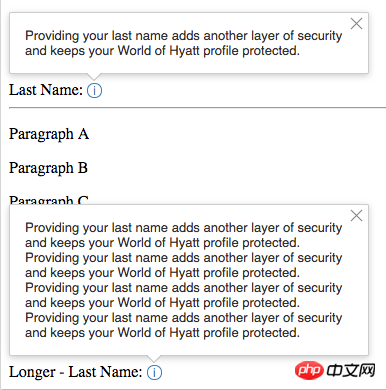The width and height of the screenshot is (386, 390).
Task: Close the longer four-sentence tooltip
Action: [356, 216]
